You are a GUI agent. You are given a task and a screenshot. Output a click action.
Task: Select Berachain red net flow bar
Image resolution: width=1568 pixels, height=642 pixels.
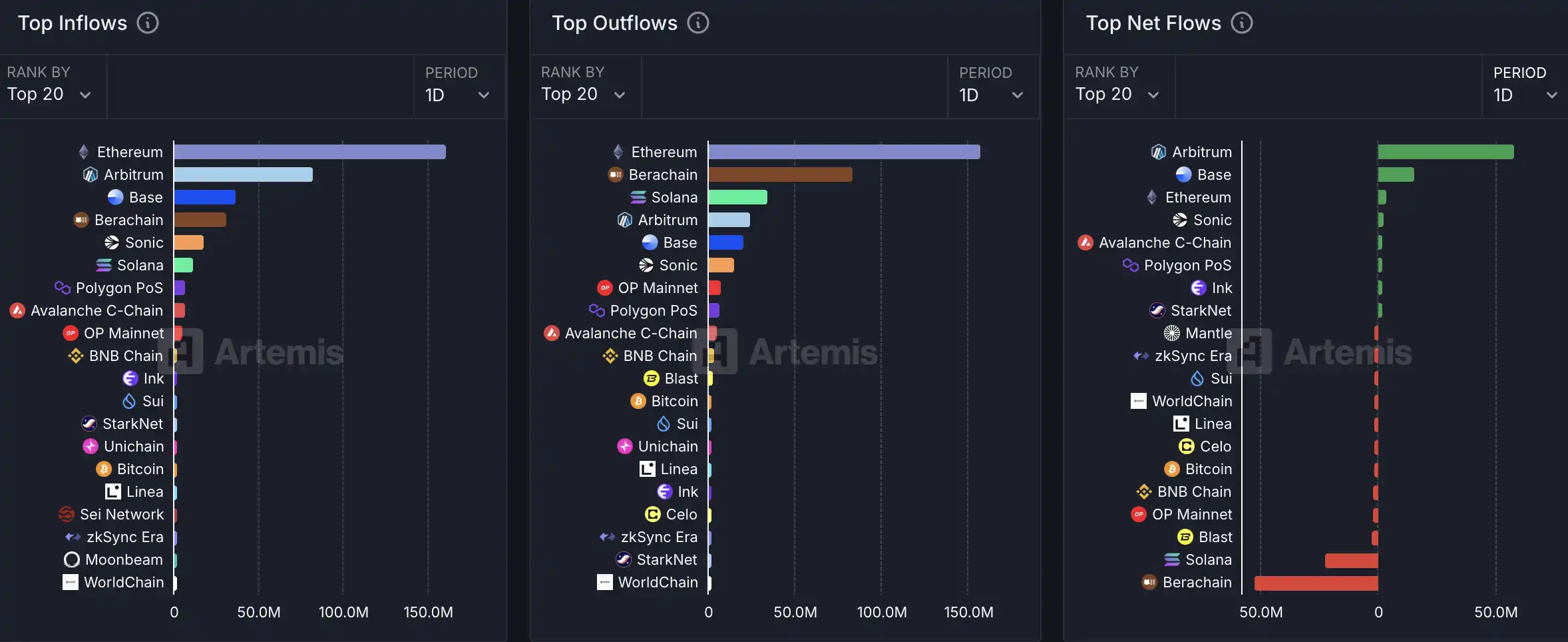[x=1316, y=583]
